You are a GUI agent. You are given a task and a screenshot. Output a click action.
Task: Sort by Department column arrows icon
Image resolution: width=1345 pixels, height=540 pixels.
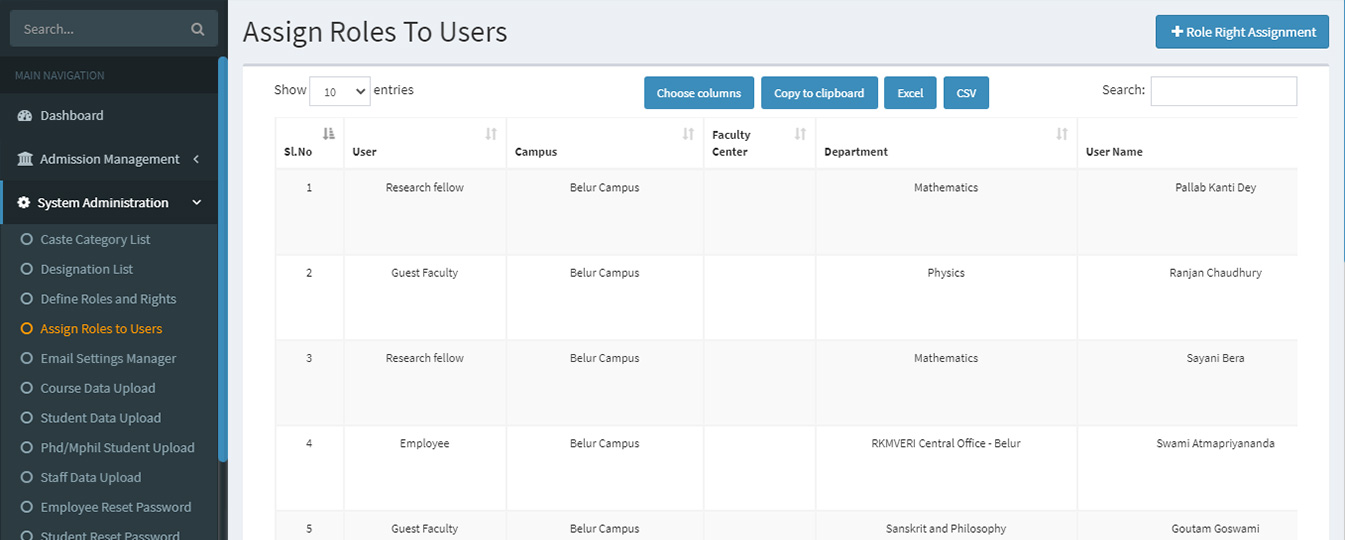(x=1062, y=134)
